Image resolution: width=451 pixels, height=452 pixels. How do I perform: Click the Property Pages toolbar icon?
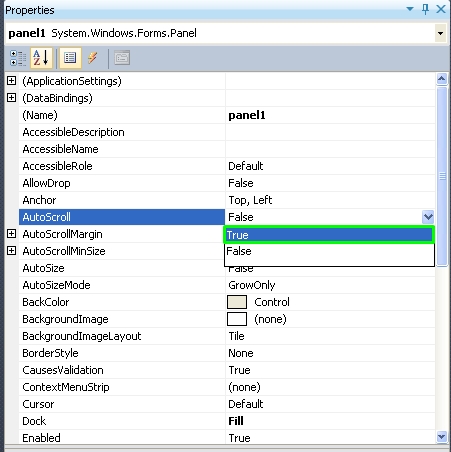(122, 58)
